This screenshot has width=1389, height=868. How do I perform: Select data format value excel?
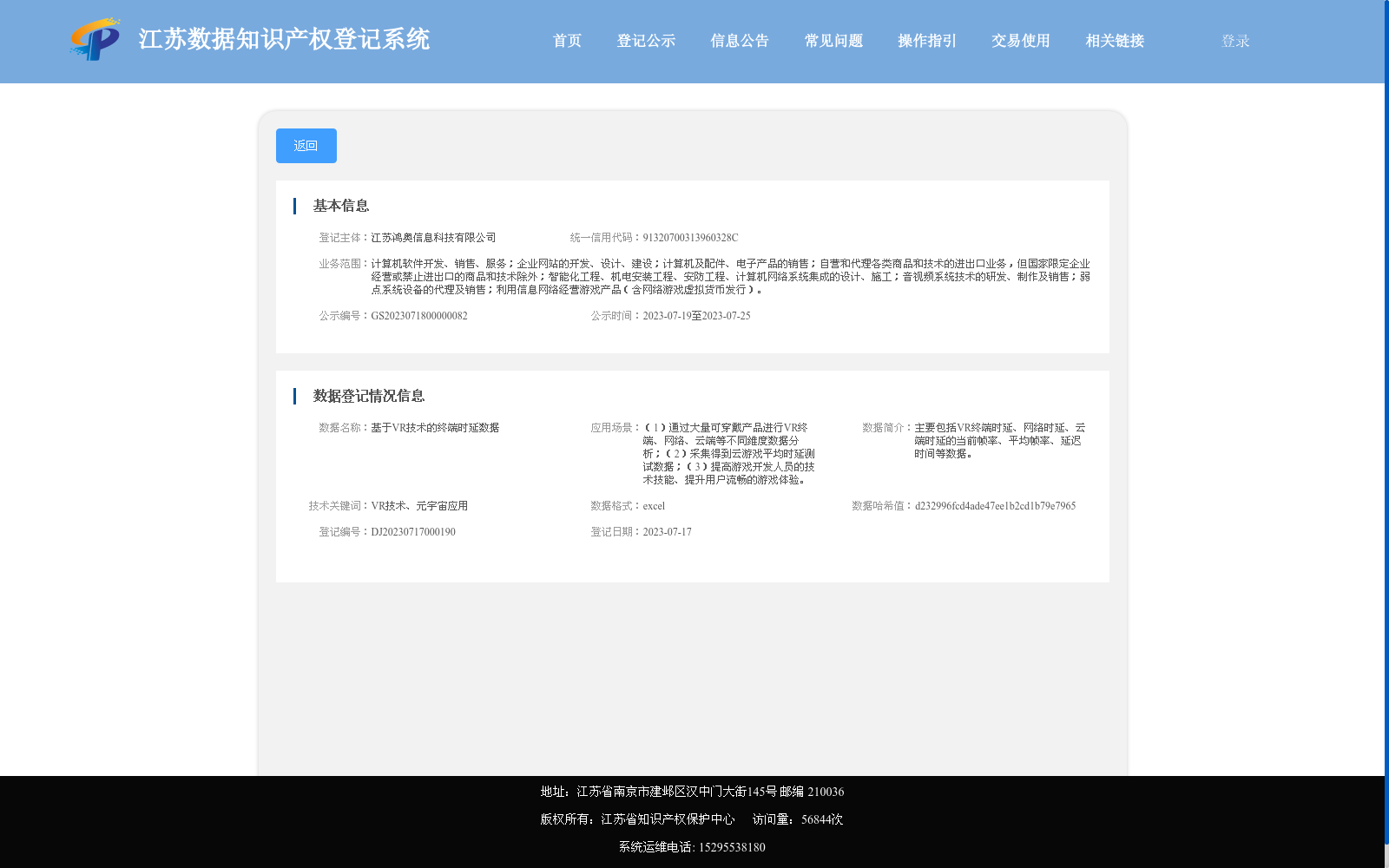pos(654,506)
